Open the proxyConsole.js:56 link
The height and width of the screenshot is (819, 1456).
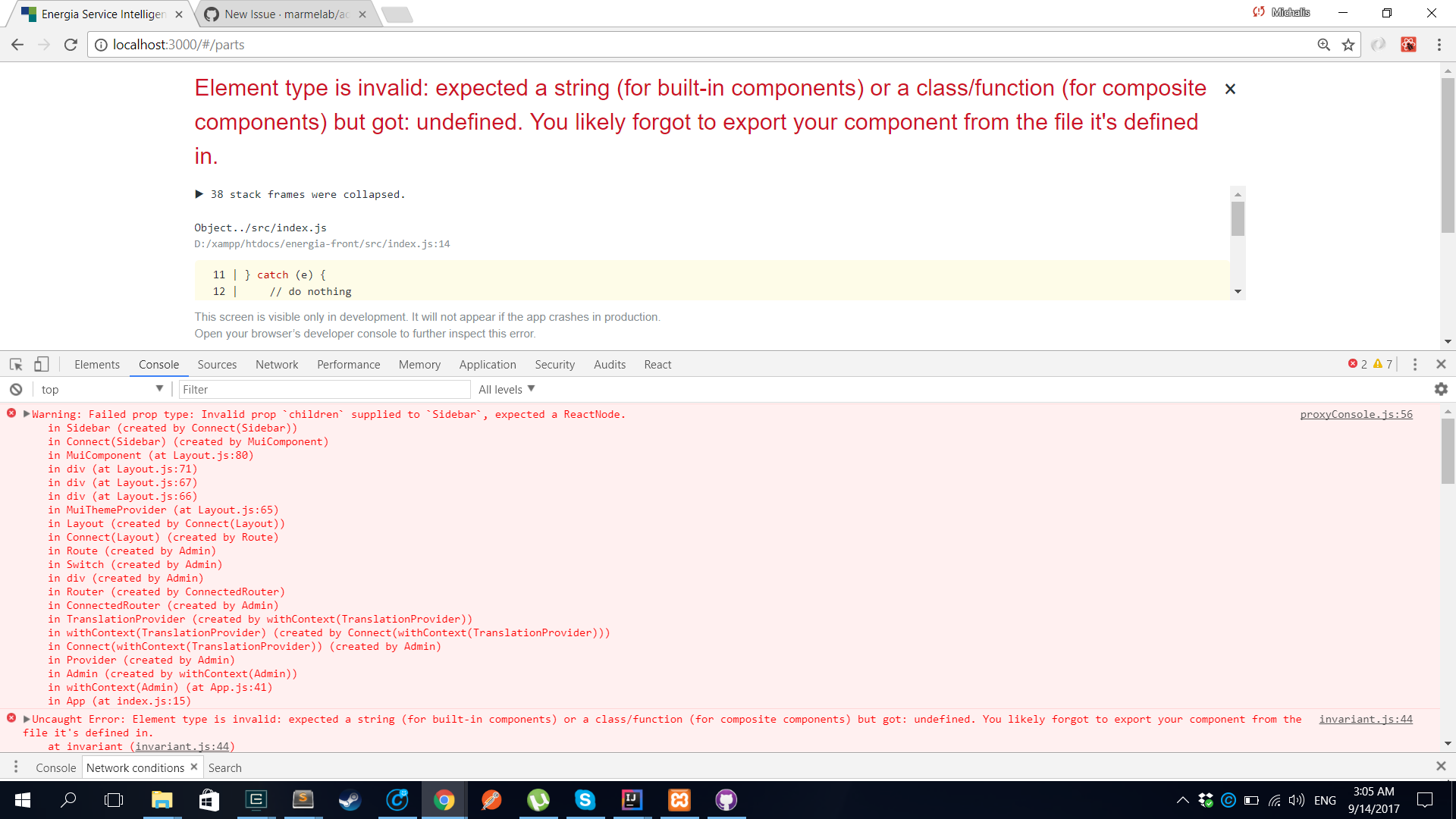(x=1356, y=414)
